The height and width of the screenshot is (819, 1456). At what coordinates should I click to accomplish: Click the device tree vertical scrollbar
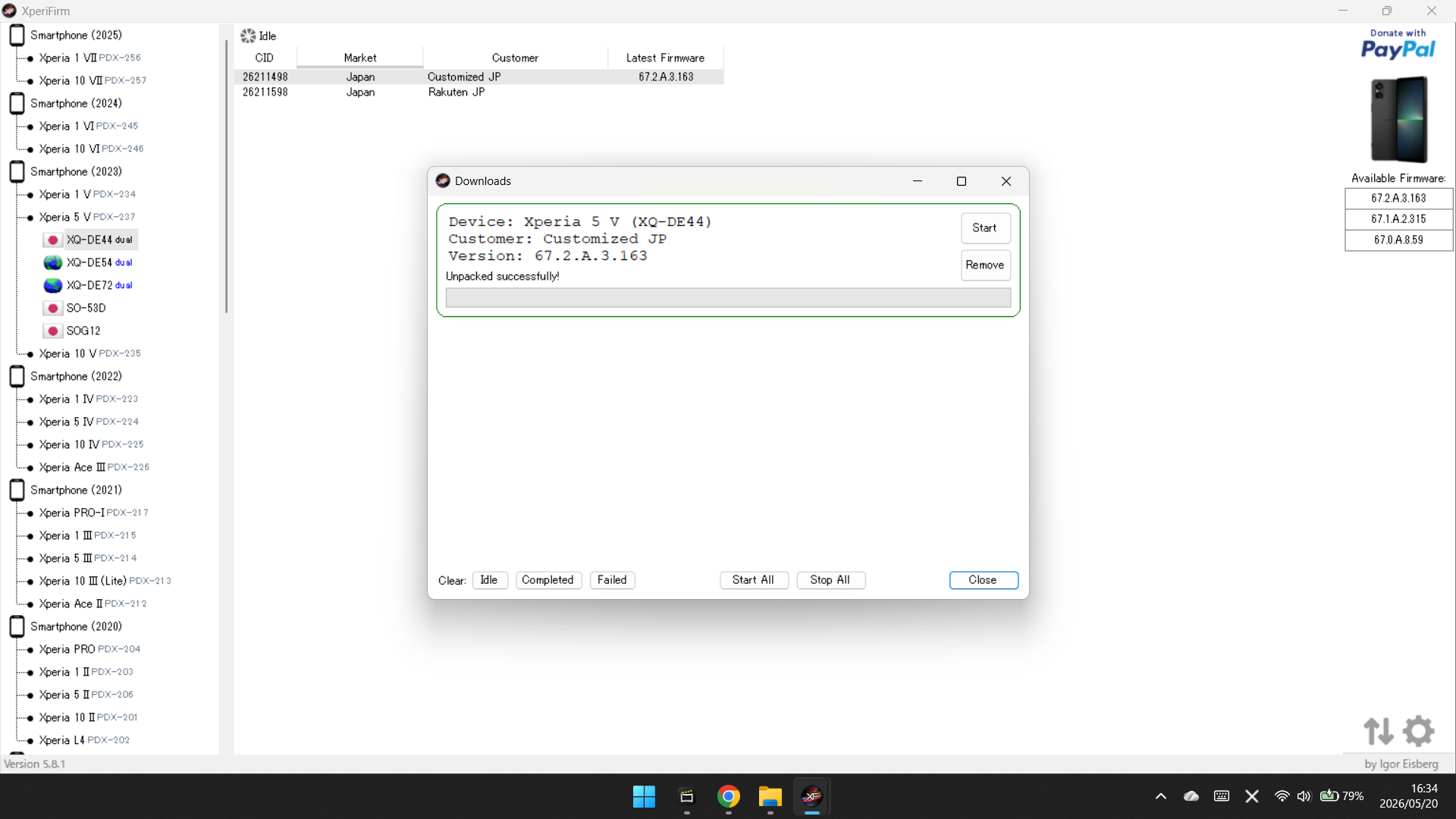226,176
